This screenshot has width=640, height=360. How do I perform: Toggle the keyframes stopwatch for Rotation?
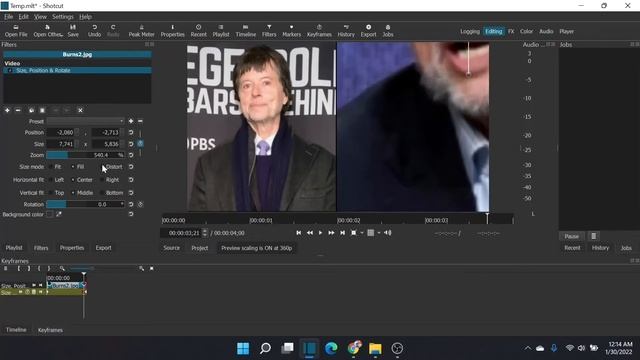point(140,204)
